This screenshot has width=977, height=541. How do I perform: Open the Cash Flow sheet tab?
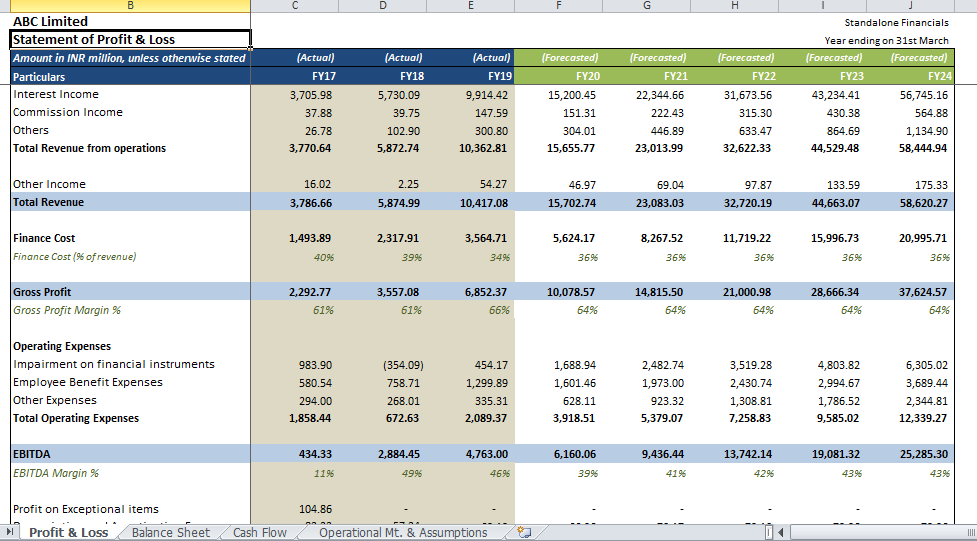(x=260, y=532)
